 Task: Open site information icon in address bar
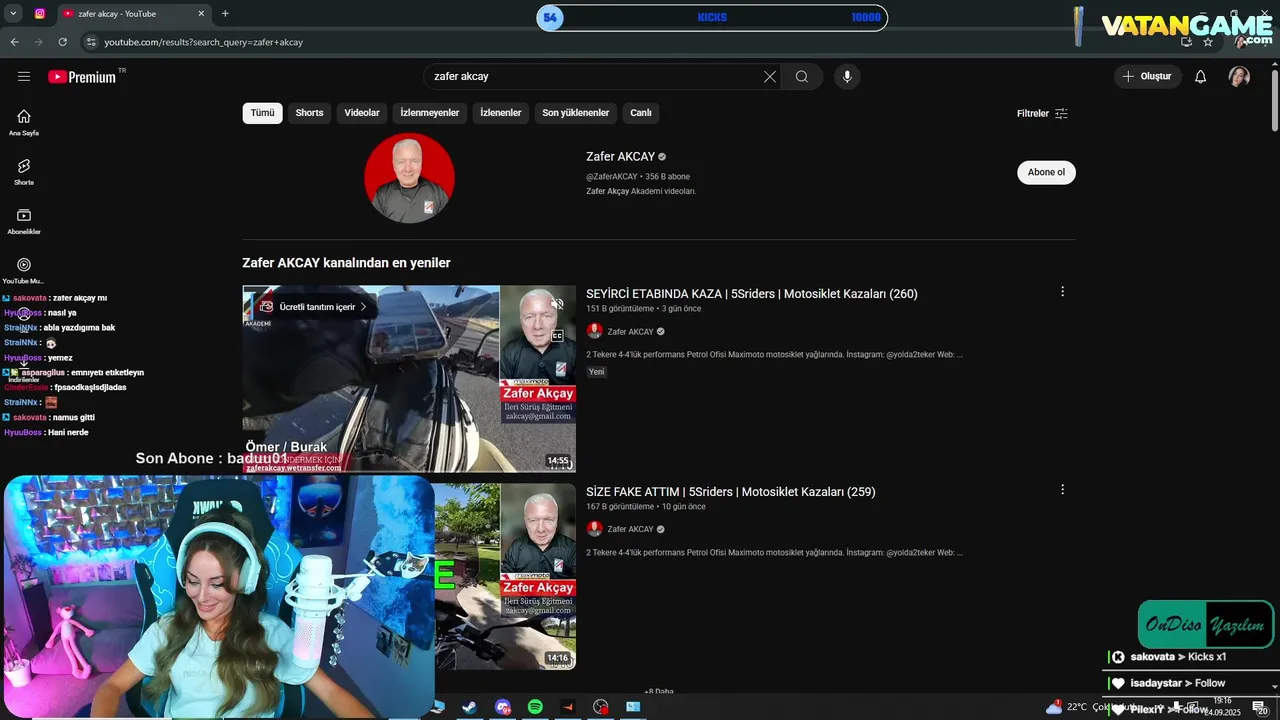pos(91,42)
